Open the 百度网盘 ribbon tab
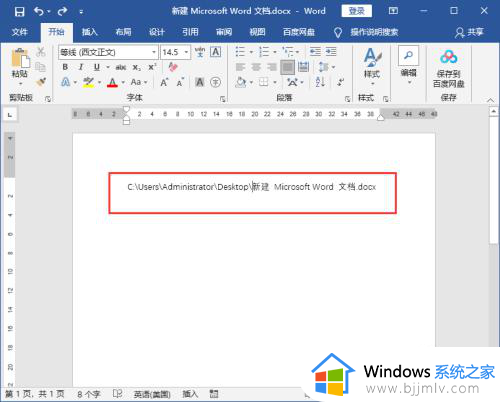The height and width of the screenshot is (402, 500). click(x=299, y=32)
